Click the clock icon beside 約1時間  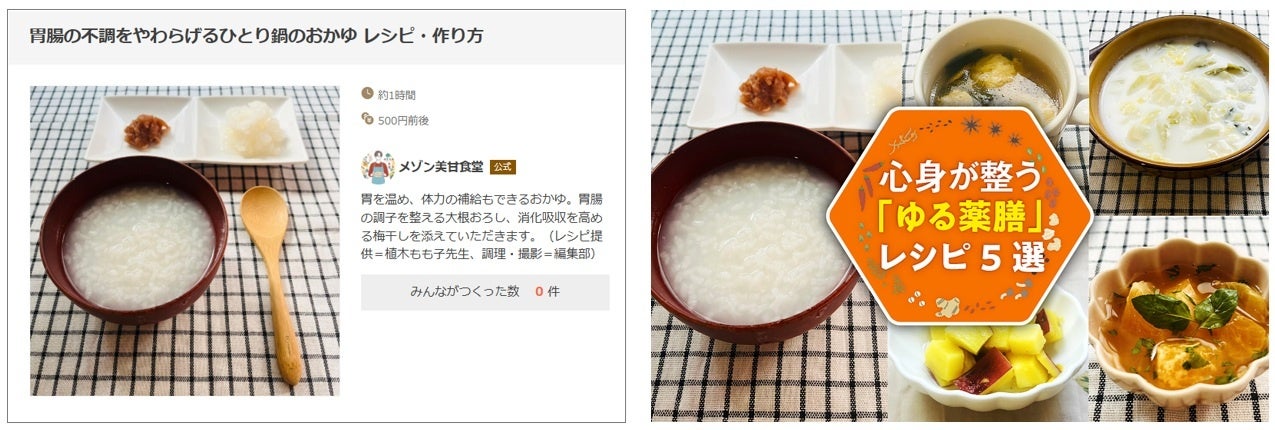pos(367,94)
